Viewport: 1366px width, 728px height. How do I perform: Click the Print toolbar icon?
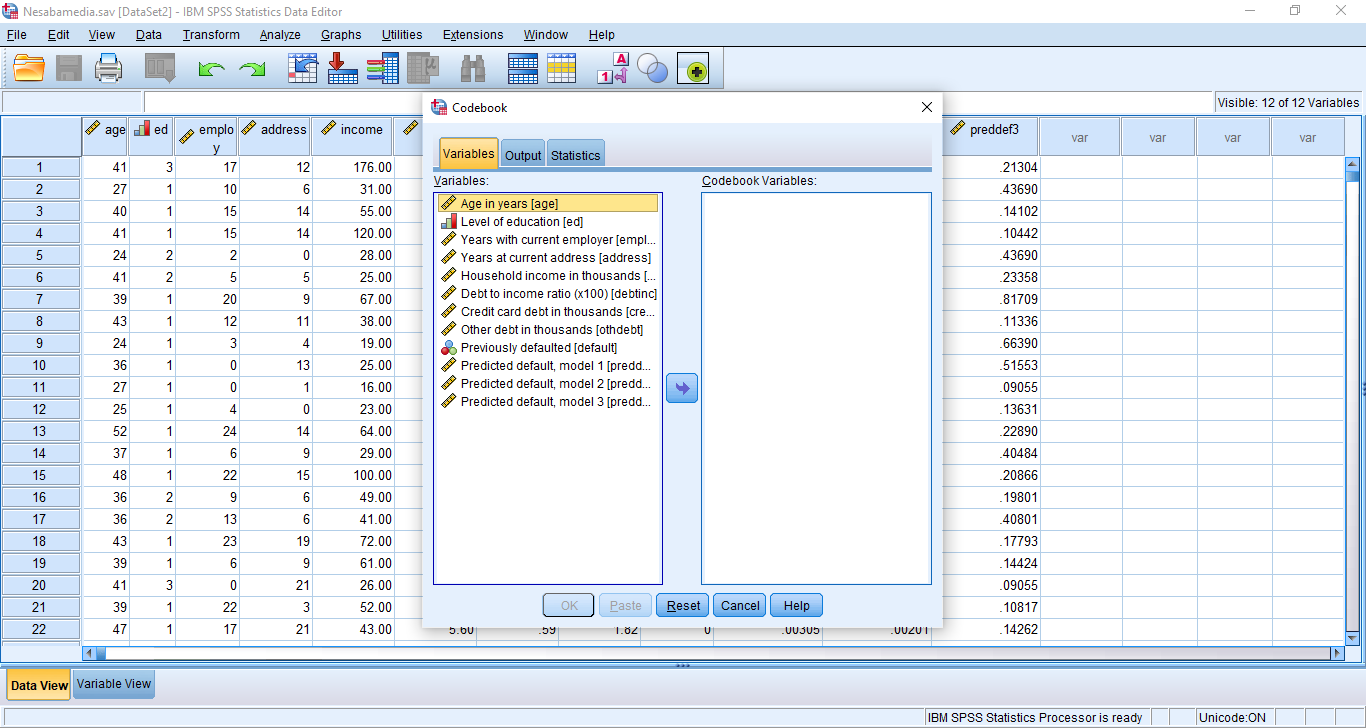coord(108,68)
